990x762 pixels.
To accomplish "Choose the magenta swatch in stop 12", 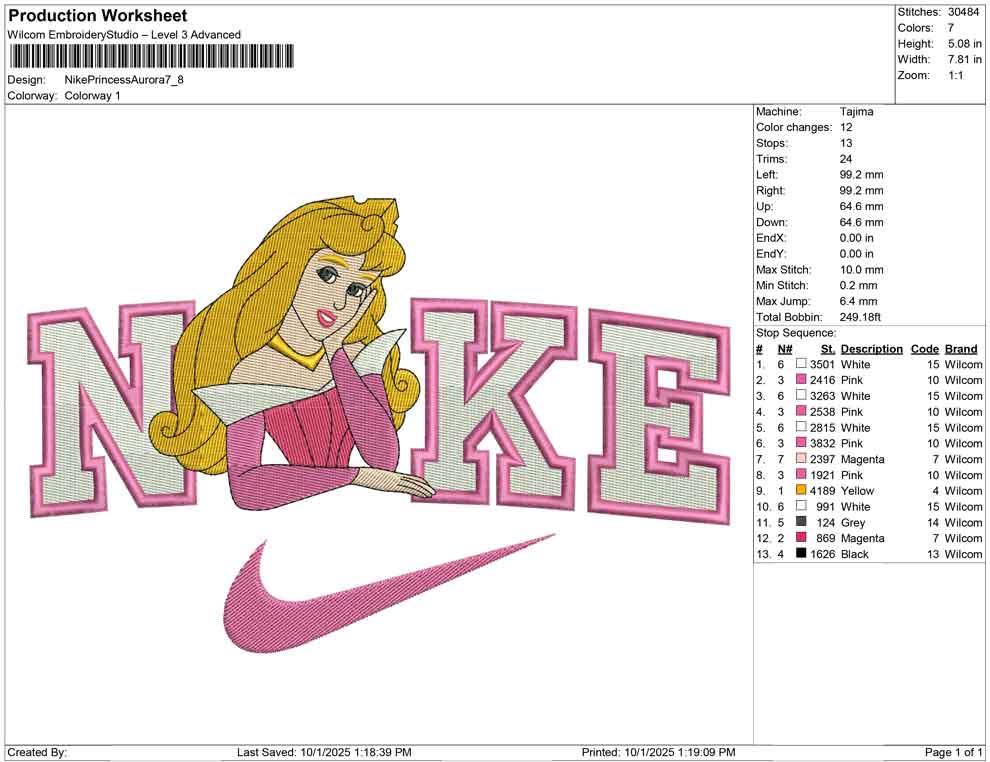I will pos(801,537).
